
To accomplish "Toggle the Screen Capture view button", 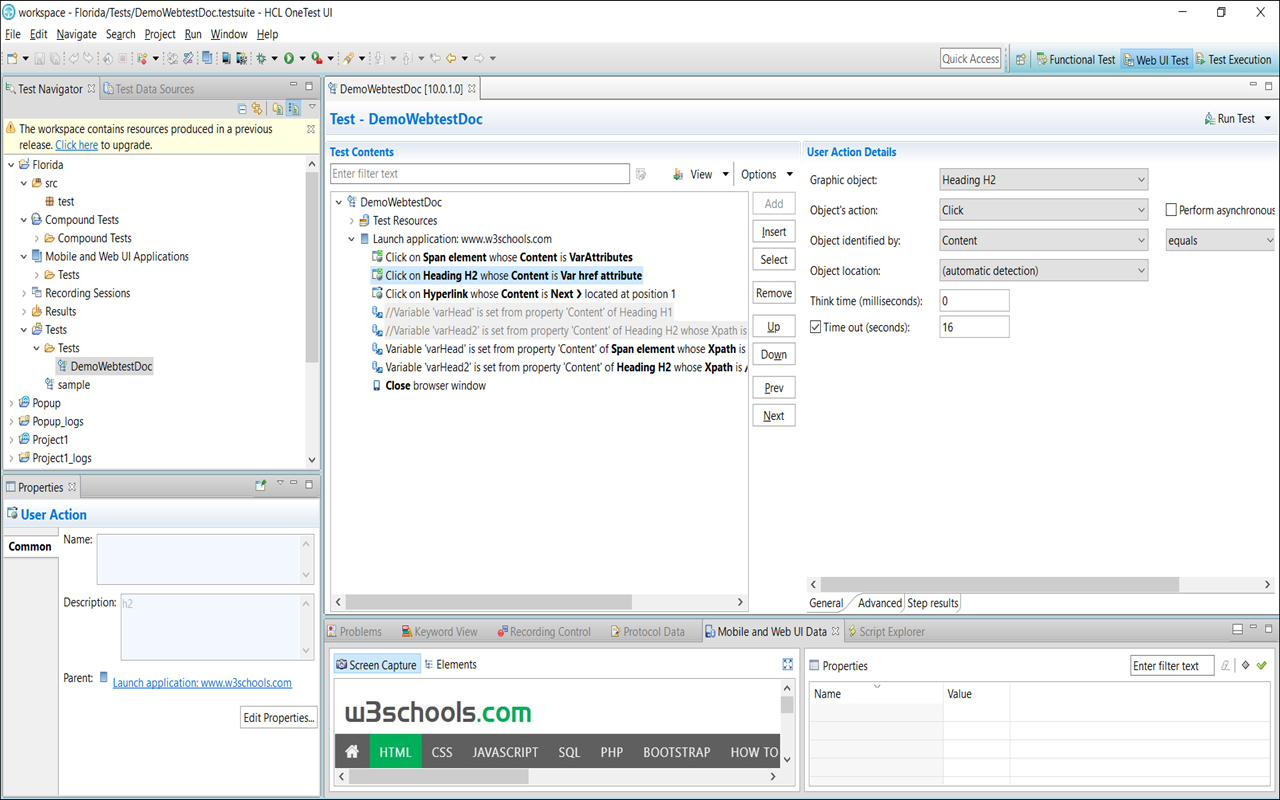I will [x=377, y=665].
